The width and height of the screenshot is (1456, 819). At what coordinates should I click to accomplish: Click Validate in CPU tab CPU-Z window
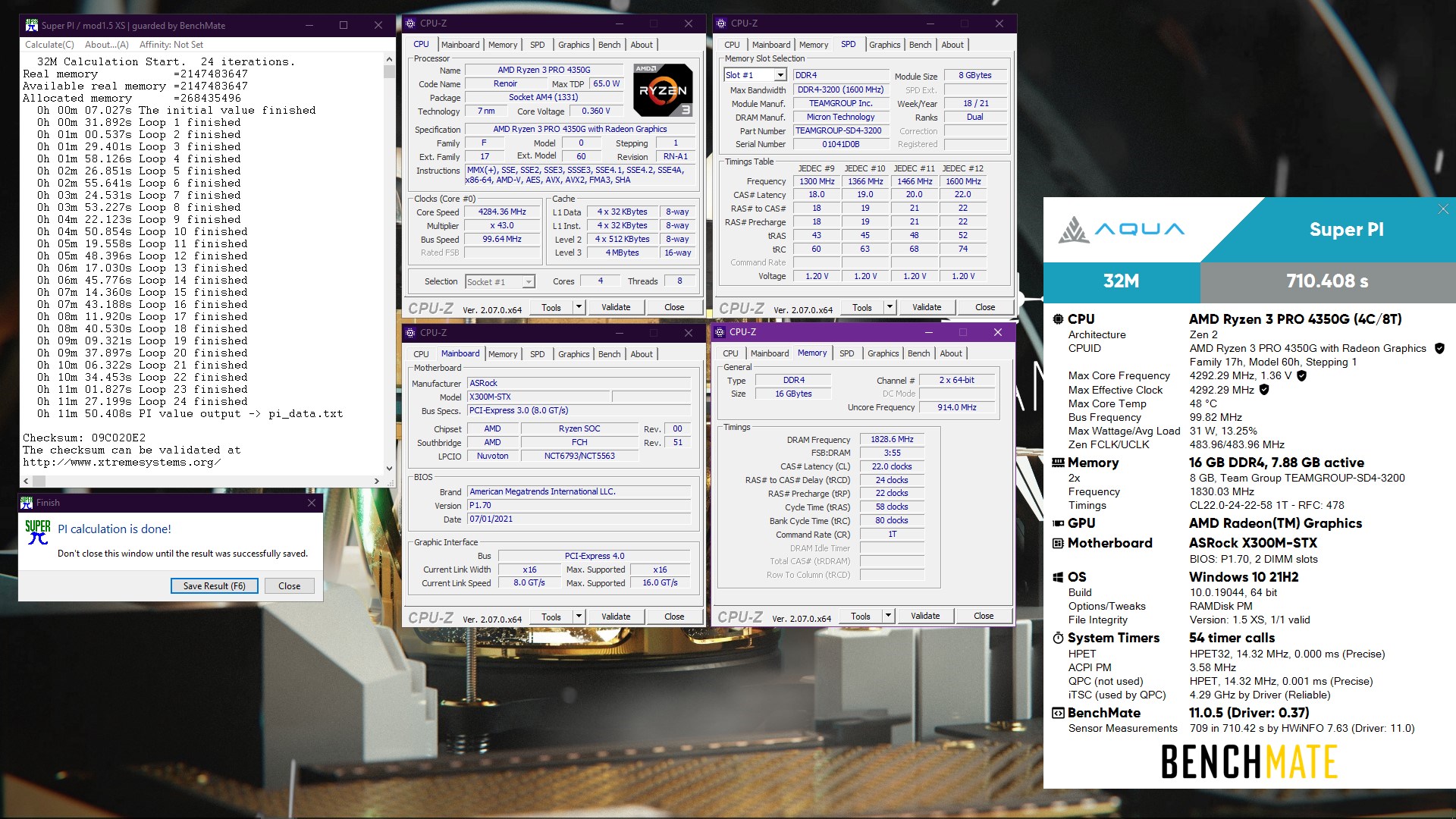(x=616, y=307)
